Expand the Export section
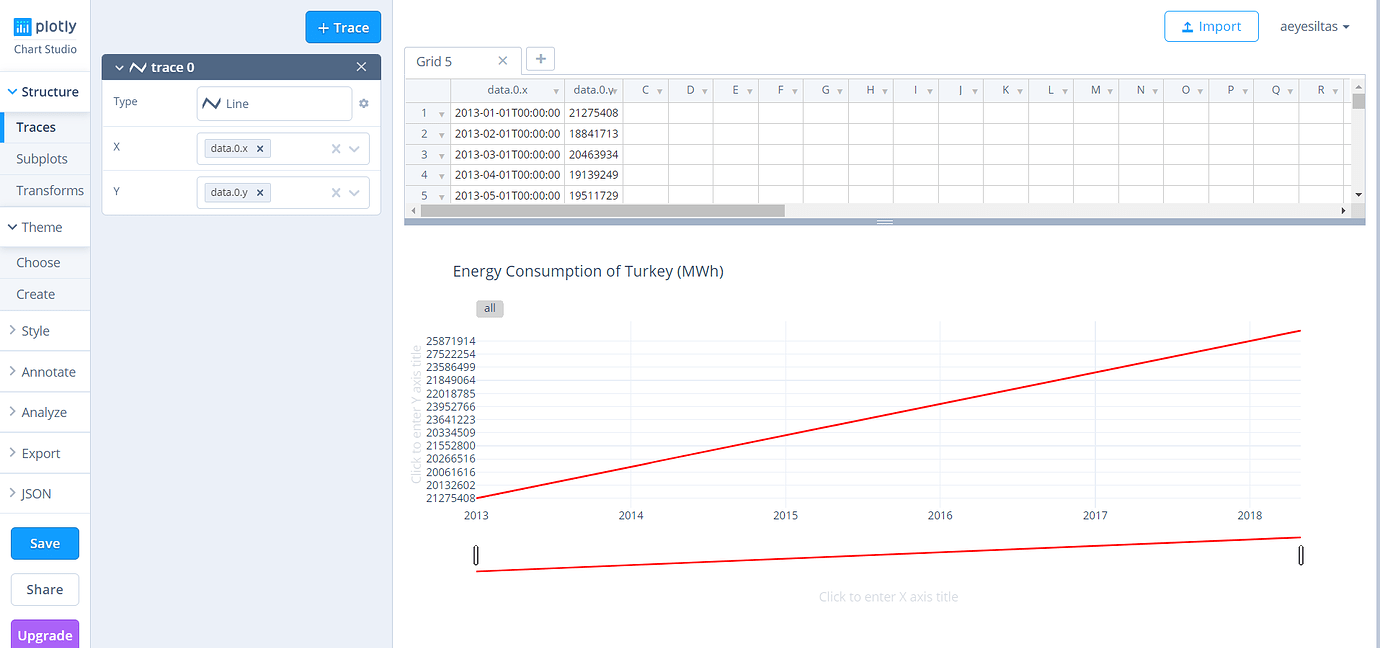The width and height of the screenshot is (1380, 648). (x=45, y=453)
